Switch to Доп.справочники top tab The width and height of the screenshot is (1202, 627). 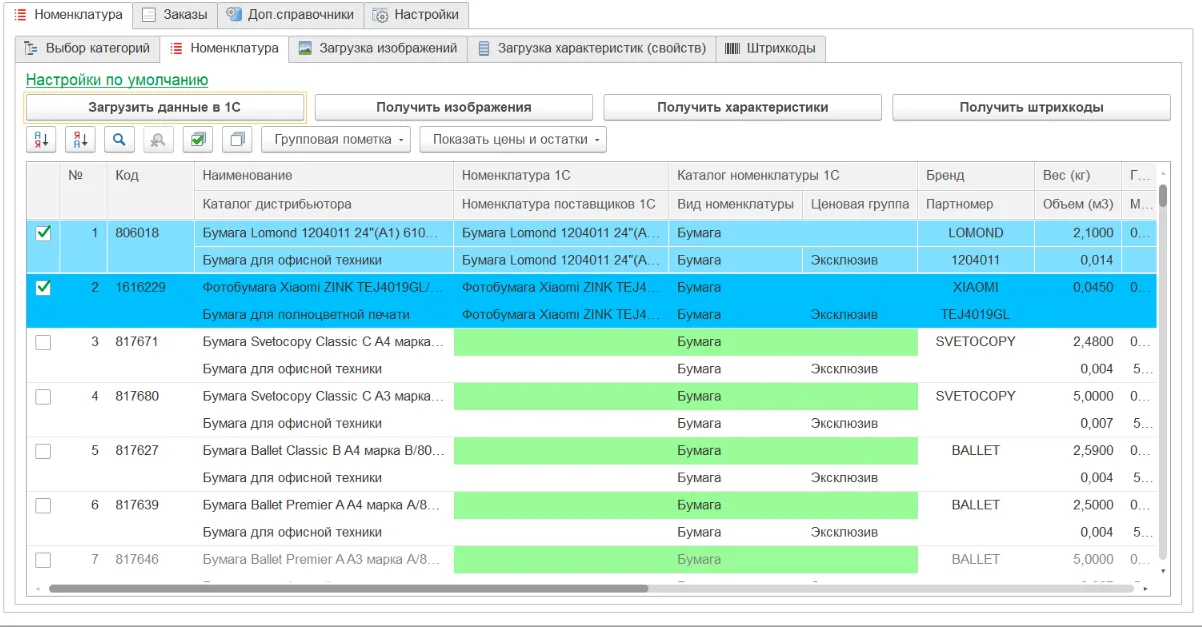tap(290, 15)
